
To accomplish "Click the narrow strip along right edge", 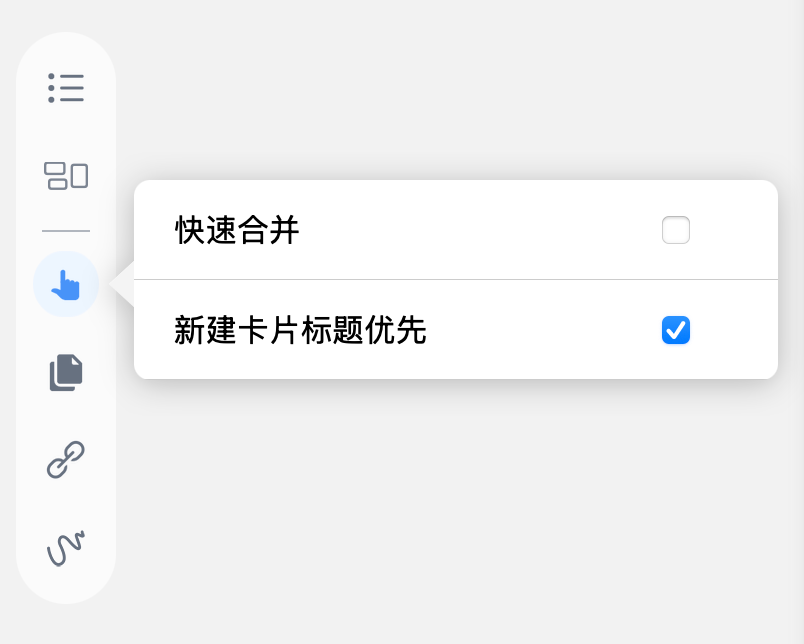I will pyautogui.click(x=798, y=322).
